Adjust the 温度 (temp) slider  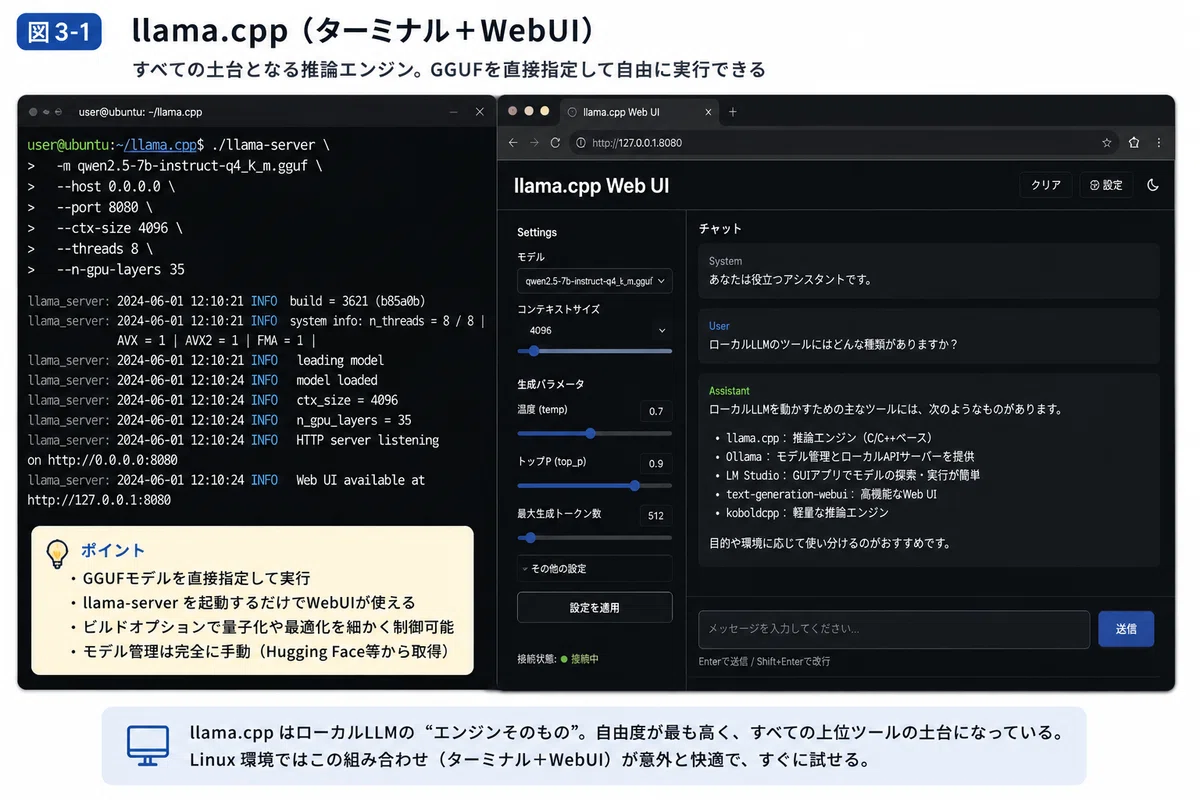(x=595, y=433)
